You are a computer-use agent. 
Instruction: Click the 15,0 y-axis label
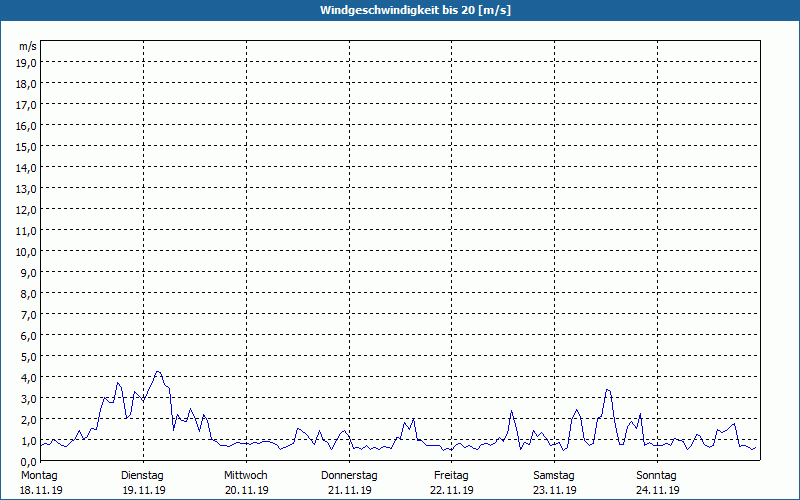tap(27, 147)
